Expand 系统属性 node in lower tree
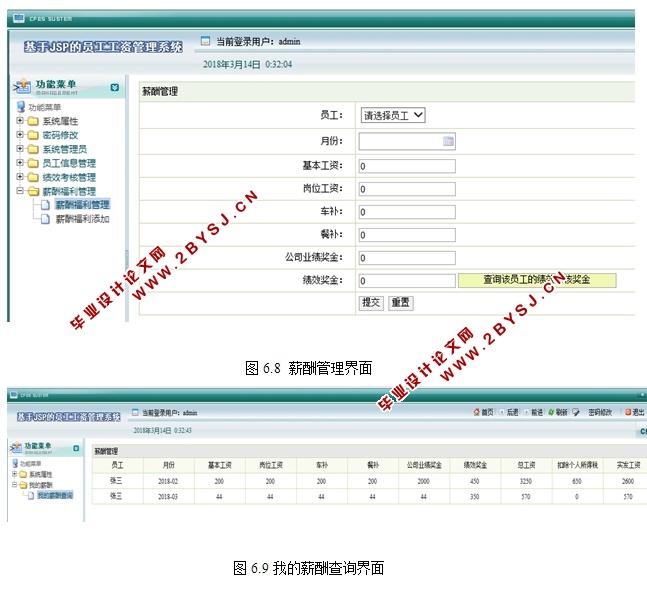 [x=14, y=474]
